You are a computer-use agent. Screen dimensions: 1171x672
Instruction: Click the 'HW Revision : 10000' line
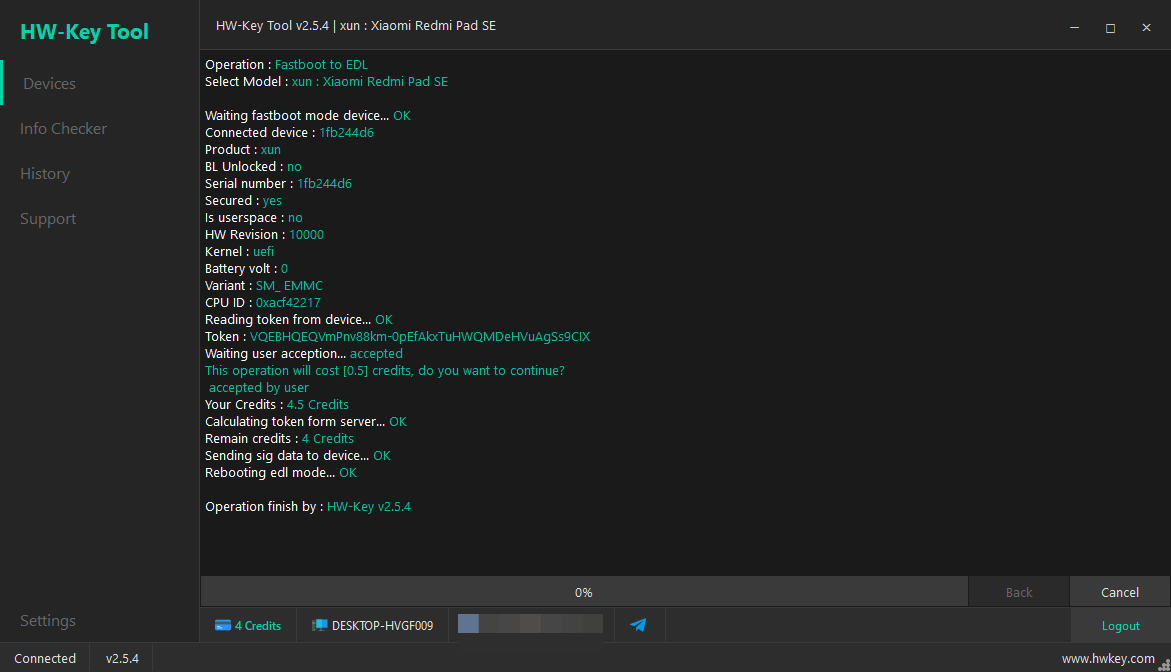coord(264,235)
